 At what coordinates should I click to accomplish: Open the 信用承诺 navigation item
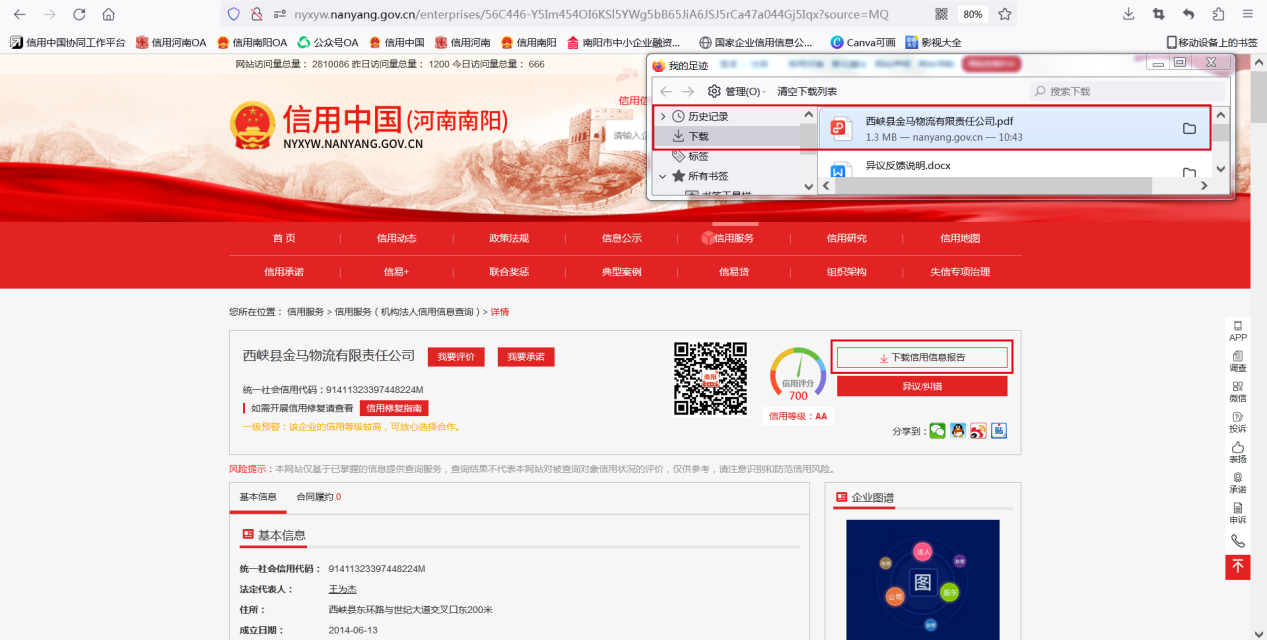click(284, 272)
